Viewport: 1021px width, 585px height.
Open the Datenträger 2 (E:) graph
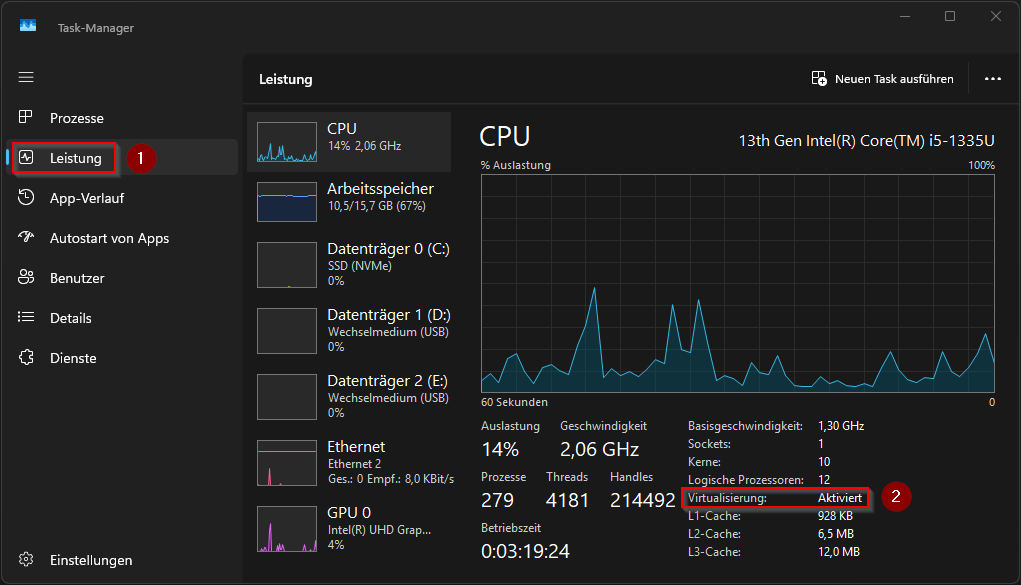click(x=287, y=397)
